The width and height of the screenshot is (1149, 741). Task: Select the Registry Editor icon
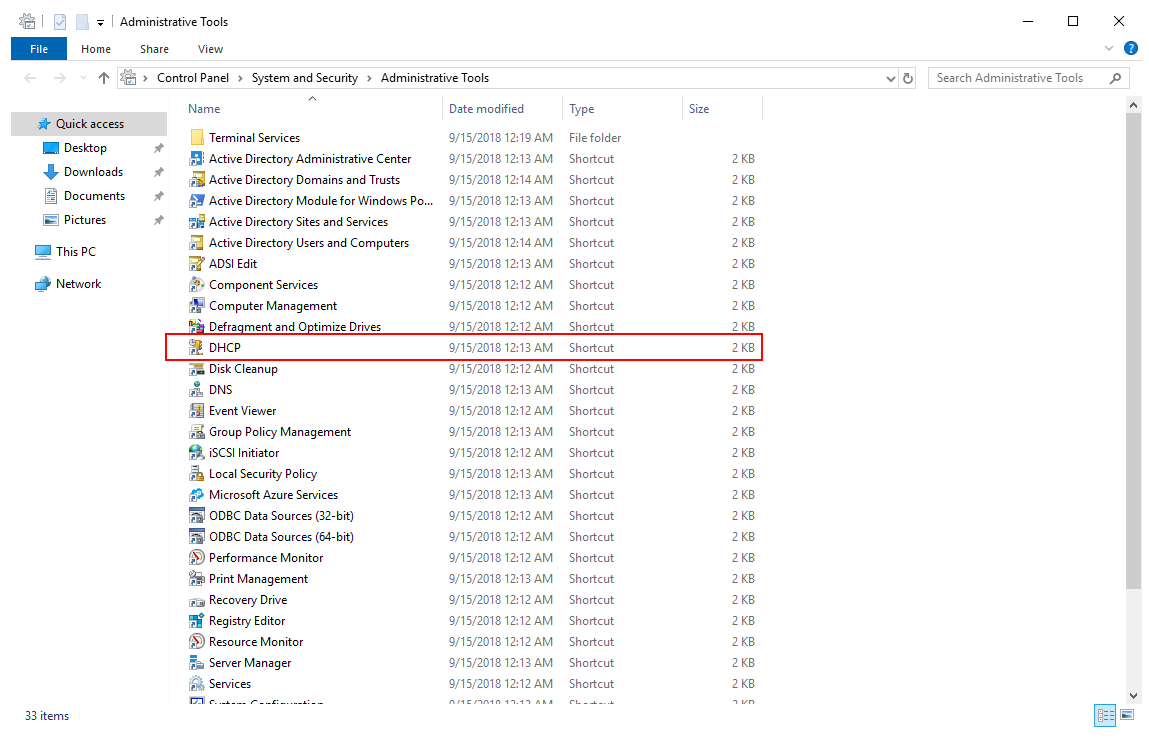[x=196, y=621]
